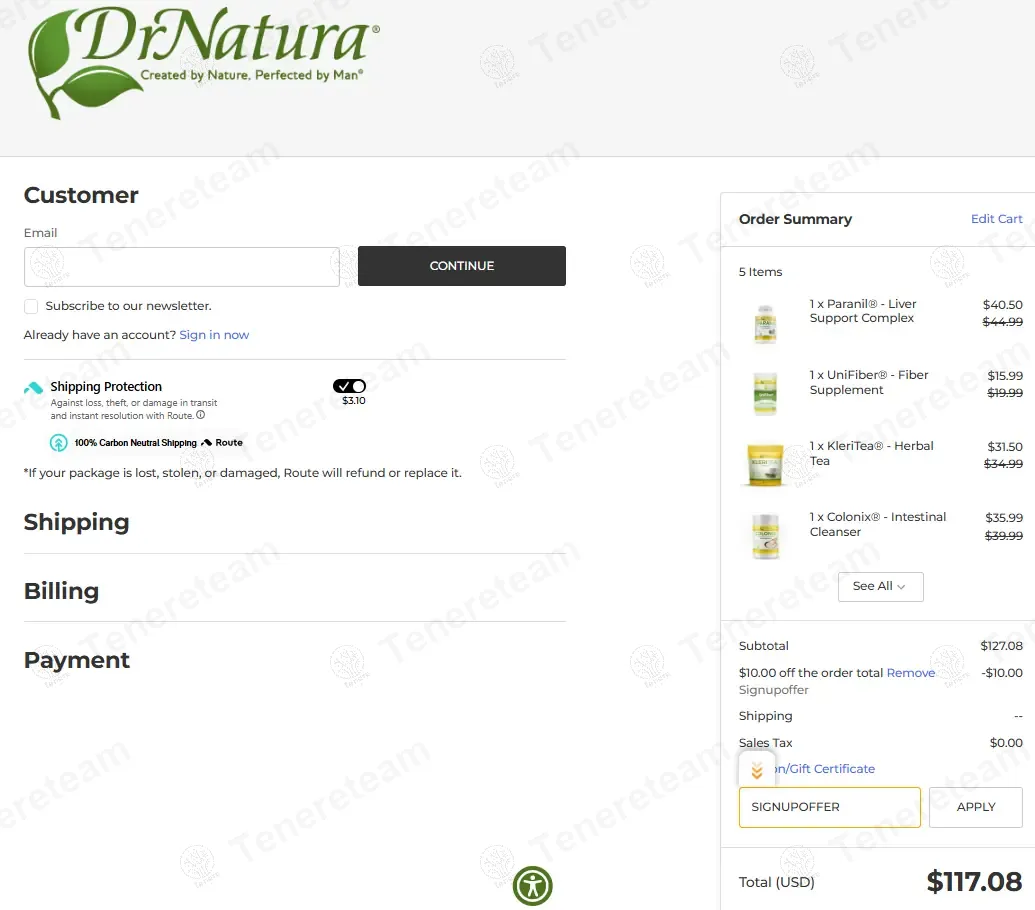Click the Colonix product thumbnail
The width and height of the screenshot is (1035, 910).
765,536
